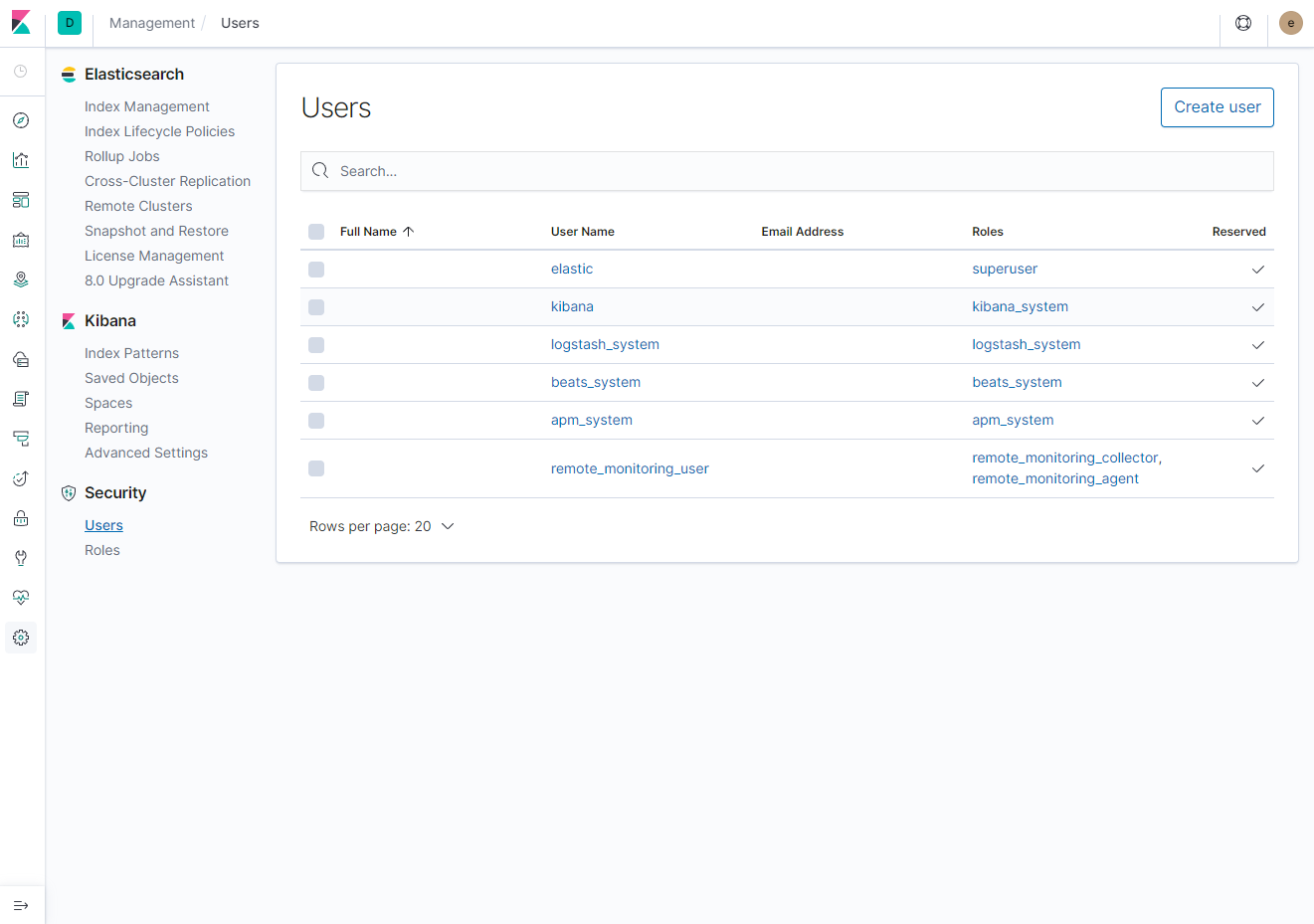Sort by the User Name column header

[583, 232]
